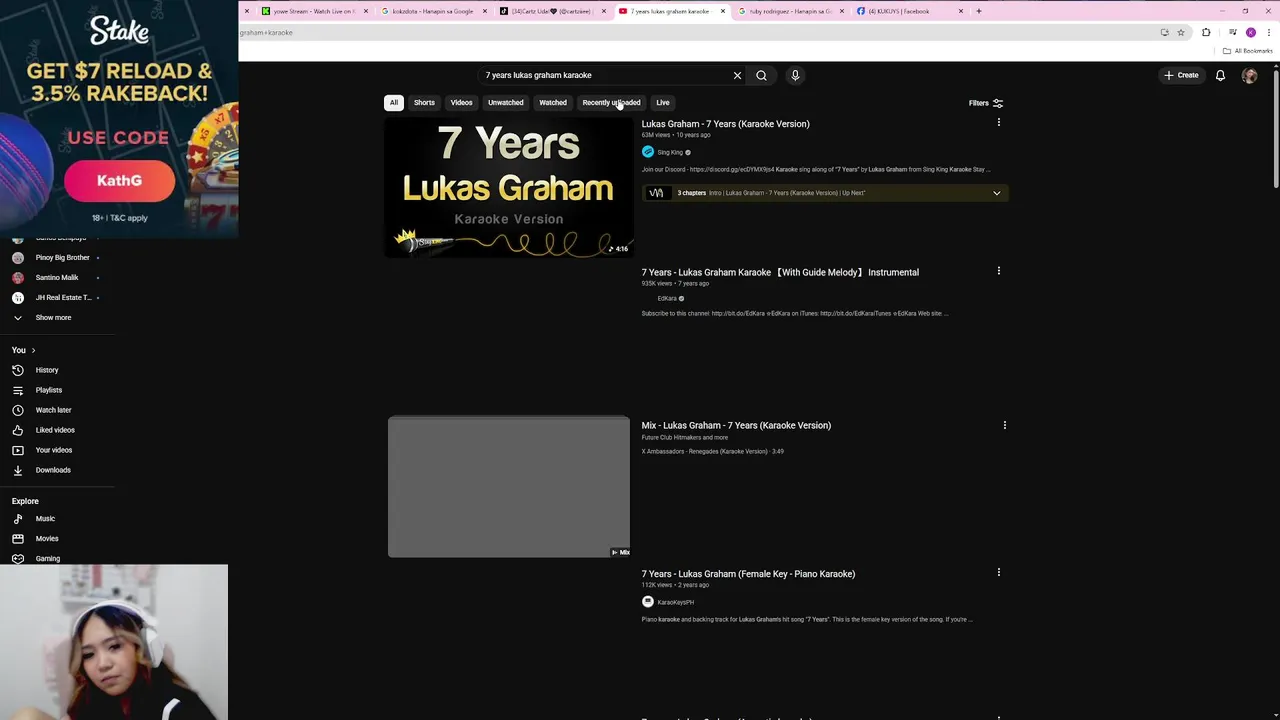Open Movies explore icon
1280x720 pixels.
[18, 539]
